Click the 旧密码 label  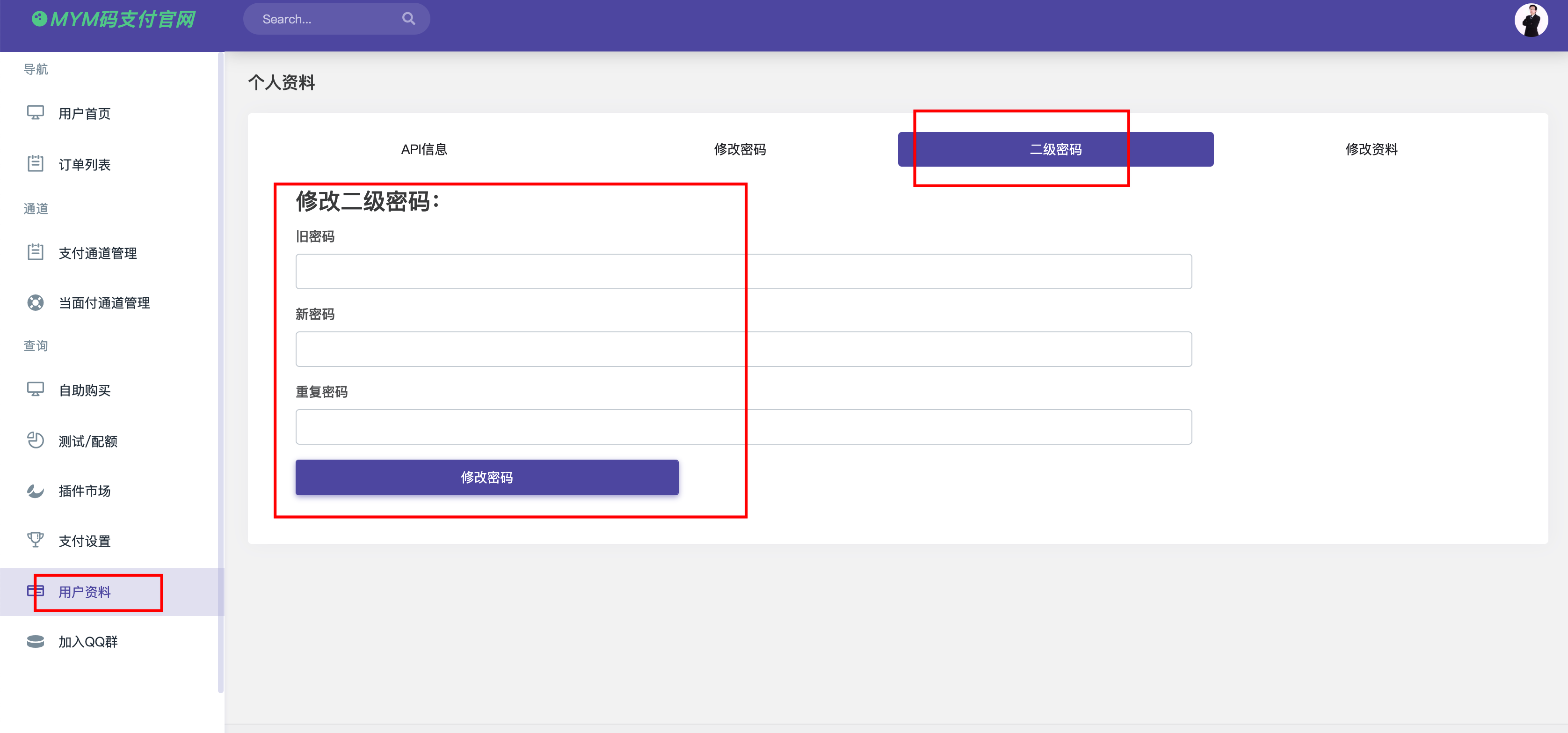(315, 236)
